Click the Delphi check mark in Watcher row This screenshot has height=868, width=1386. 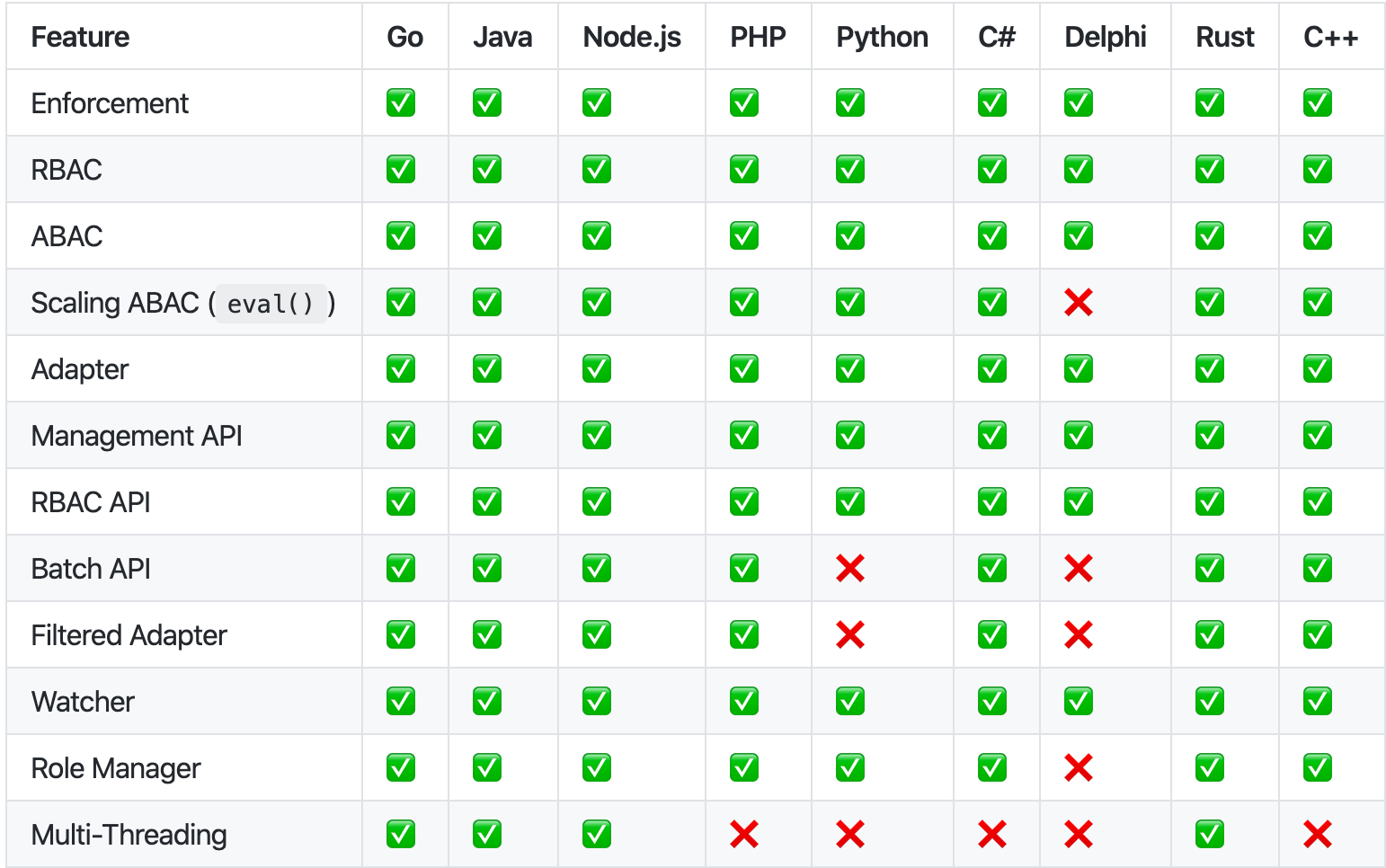click(1079, 702)
